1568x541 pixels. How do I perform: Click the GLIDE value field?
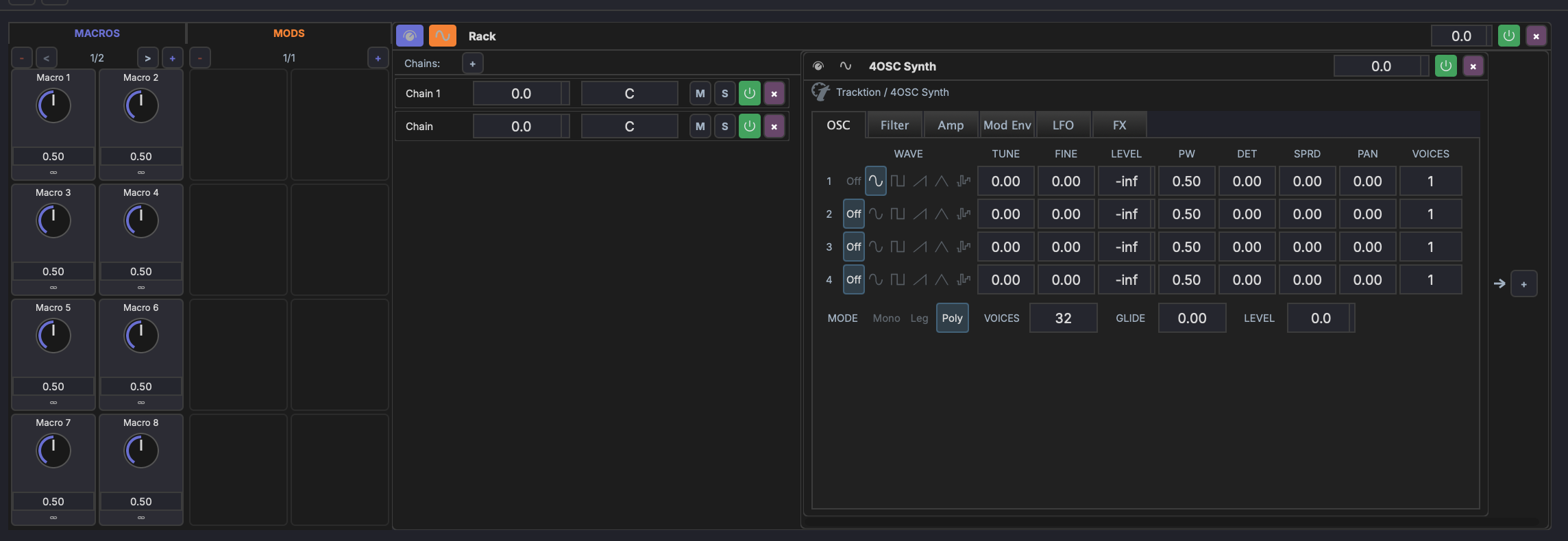click(1192, 318)
